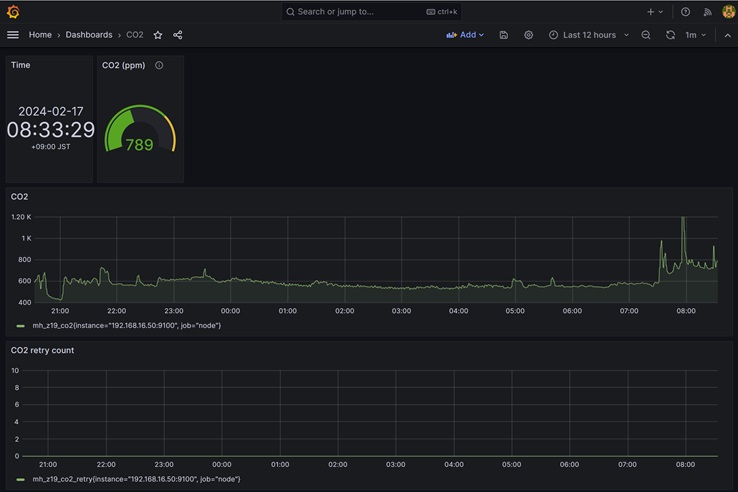Navigate to Dashboards breadcrumb
The width and height of the screenshot is (738, 492).
click(89, 35)
